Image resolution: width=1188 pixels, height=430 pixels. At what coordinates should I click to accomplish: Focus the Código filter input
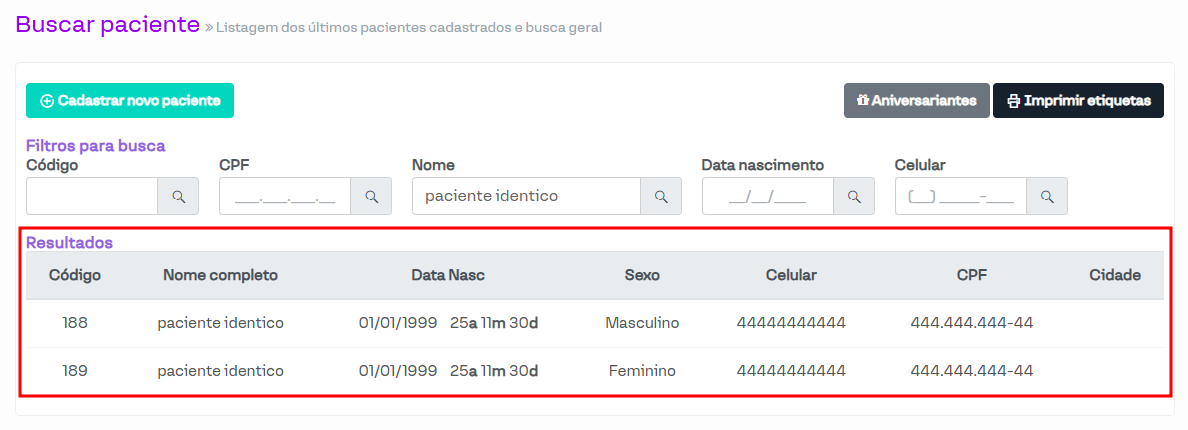92,197
